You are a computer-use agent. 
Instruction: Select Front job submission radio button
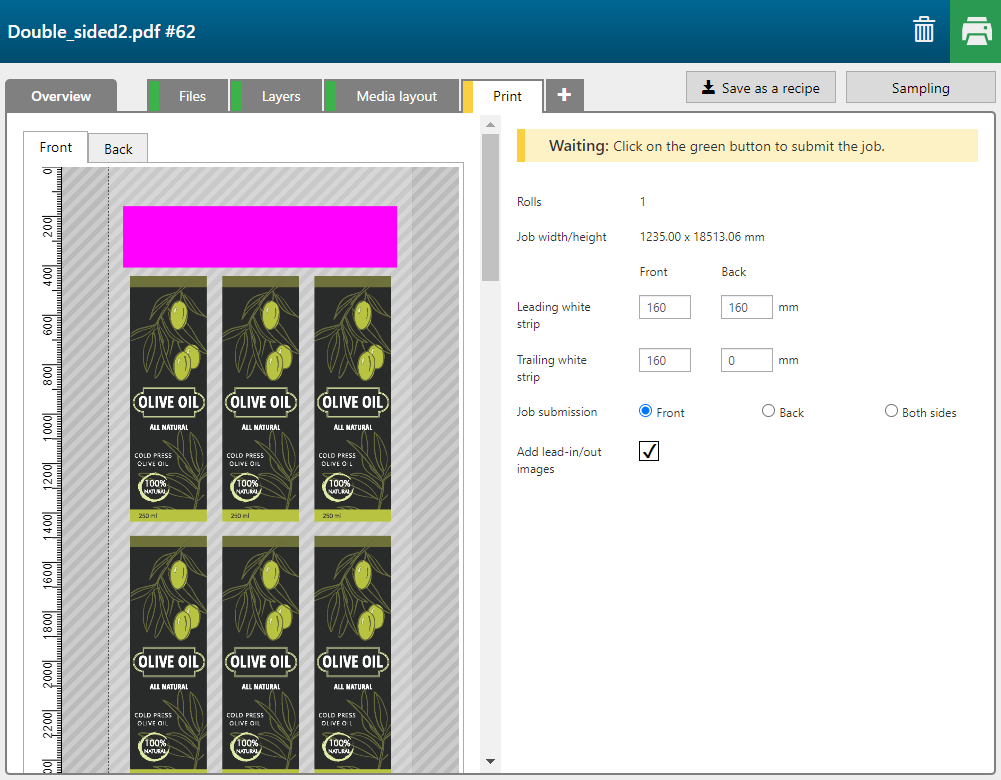[645, 411]
